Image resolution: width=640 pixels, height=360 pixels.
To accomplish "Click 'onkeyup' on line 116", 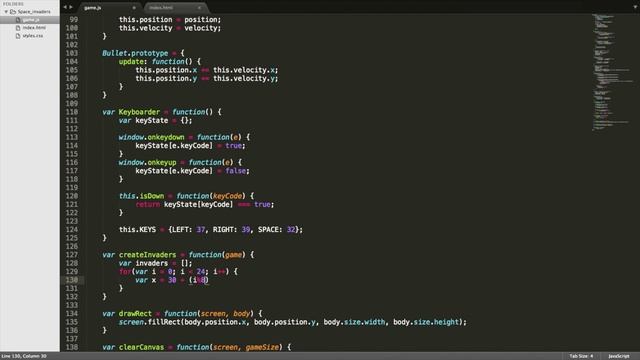I will [162, 162].
